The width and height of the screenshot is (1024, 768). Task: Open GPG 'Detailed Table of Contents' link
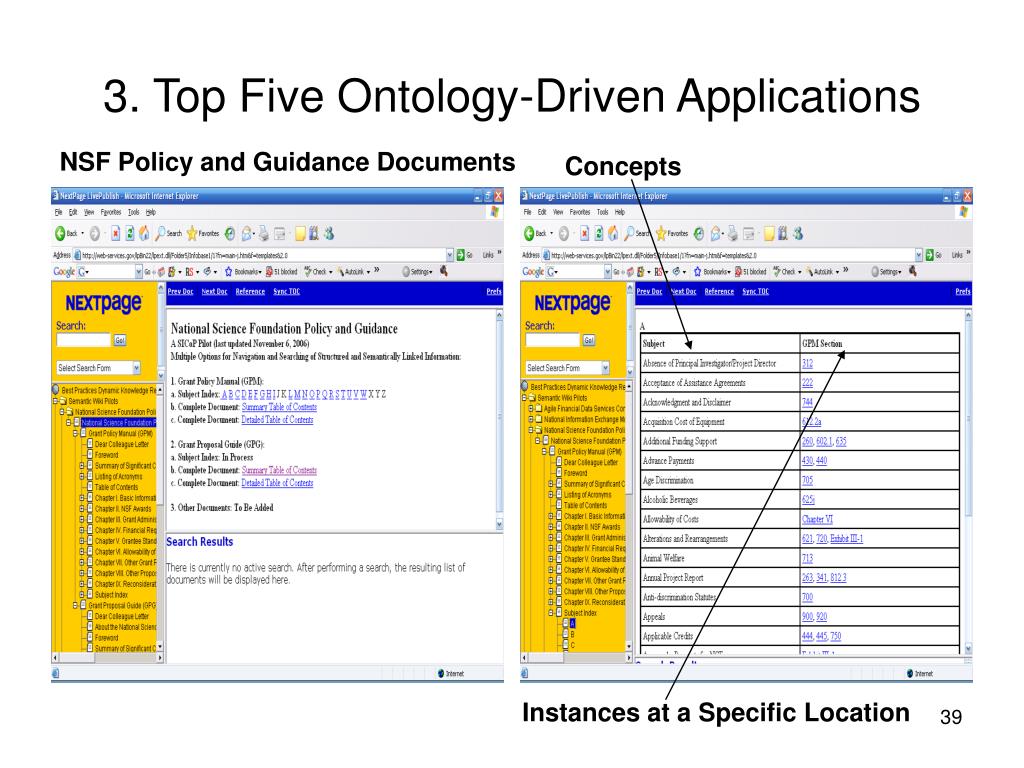point(277,483)
